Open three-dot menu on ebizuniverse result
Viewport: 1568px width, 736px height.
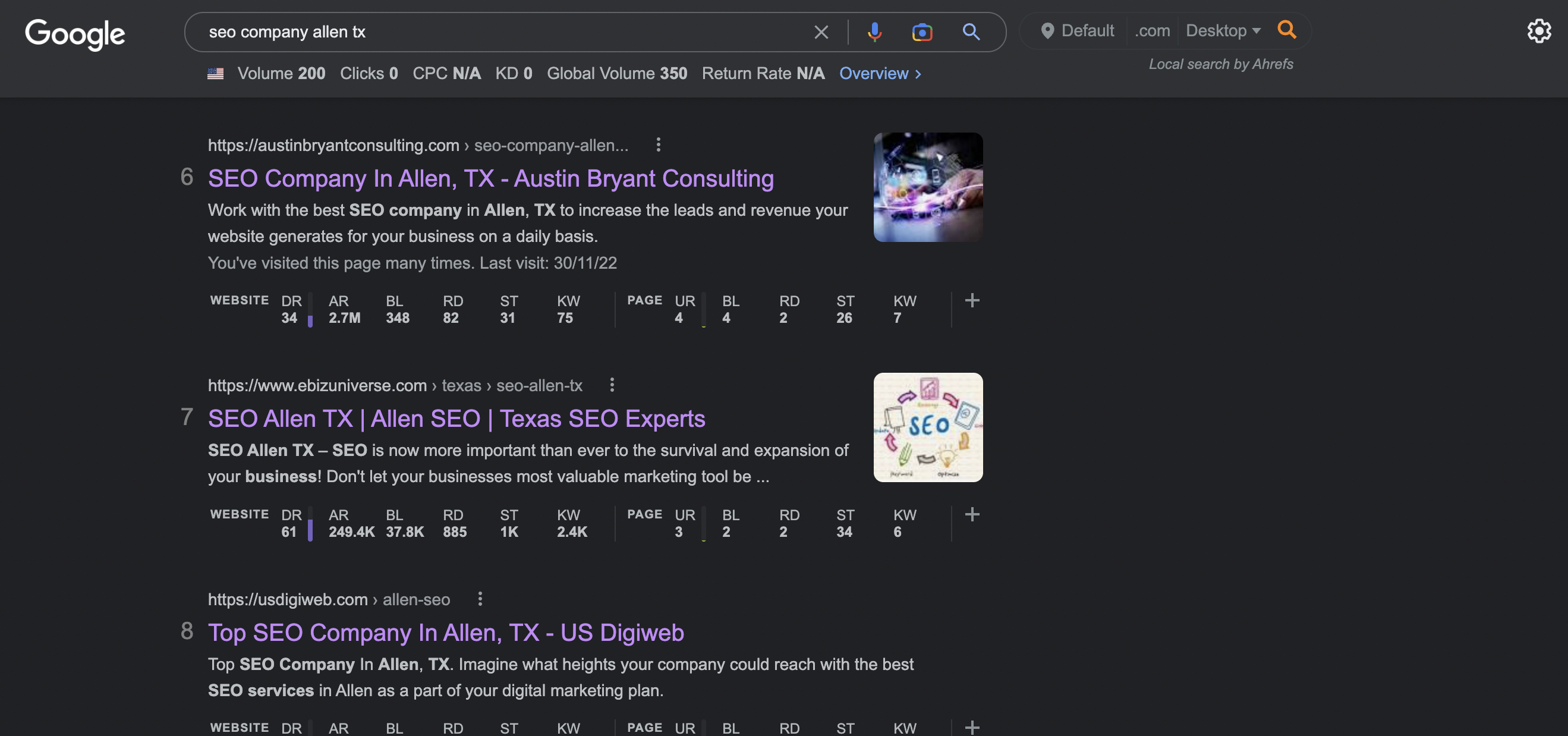pos(612,385)
